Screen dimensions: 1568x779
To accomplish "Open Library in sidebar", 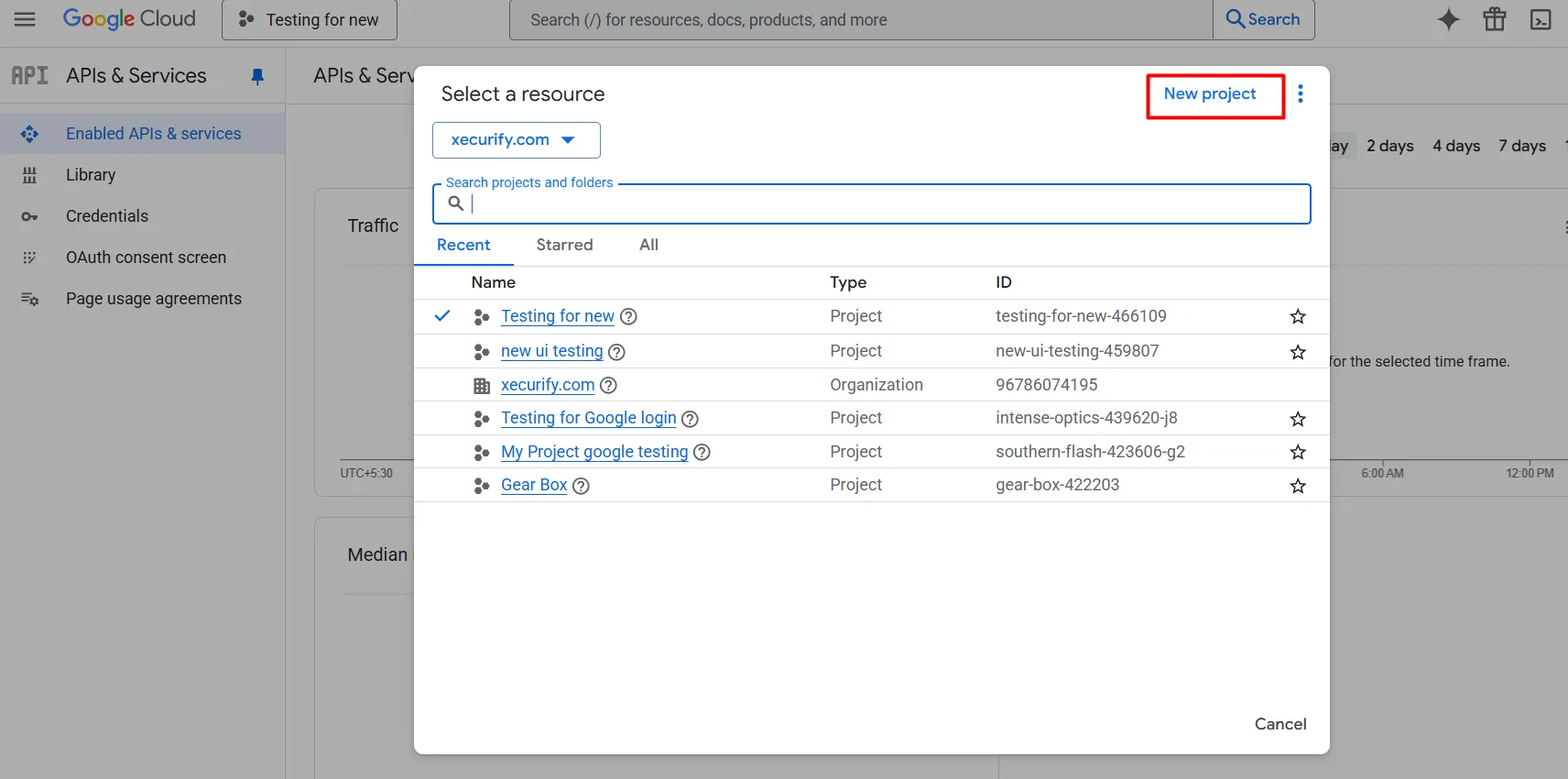I will (x=142, y=175).
